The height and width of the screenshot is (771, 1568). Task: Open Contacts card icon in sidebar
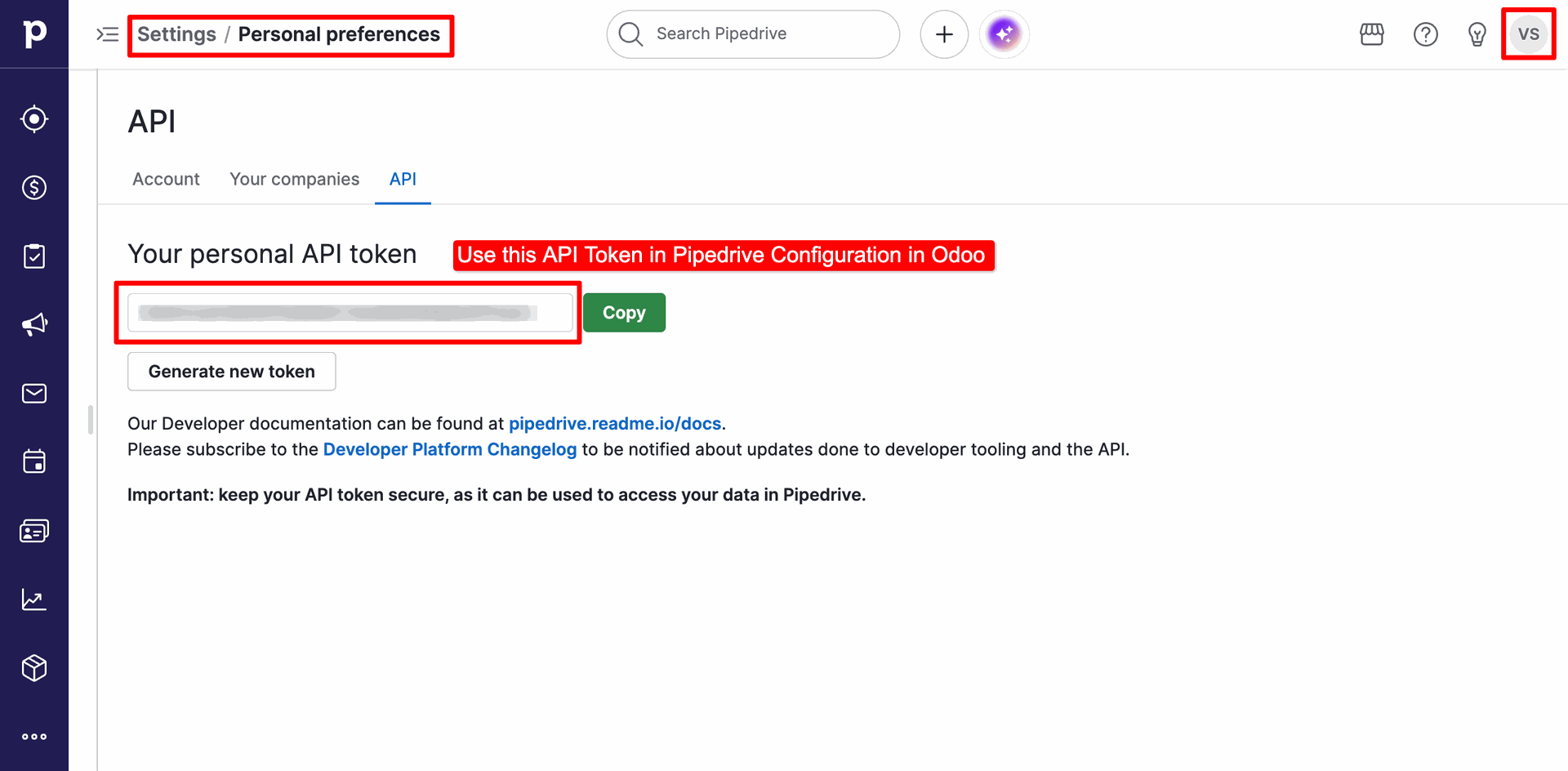[x=34, y=531]
